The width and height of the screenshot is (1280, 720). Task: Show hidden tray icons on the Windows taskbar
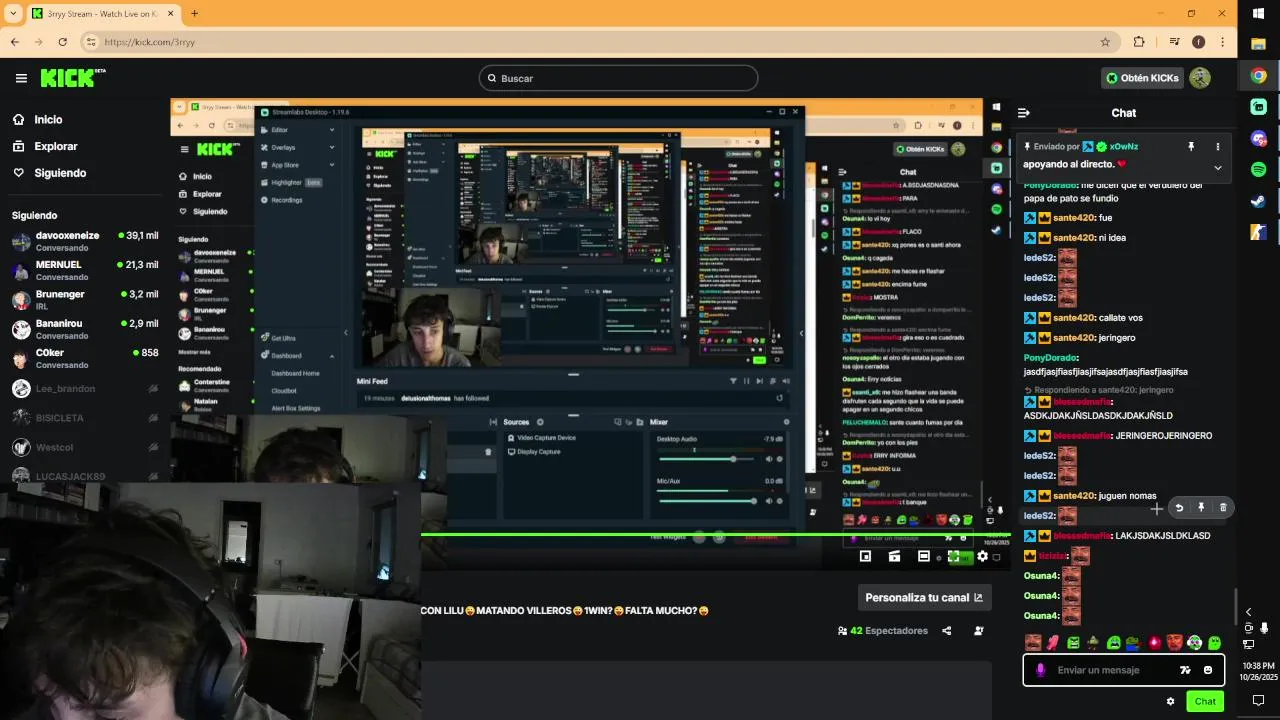(1248, 612)
